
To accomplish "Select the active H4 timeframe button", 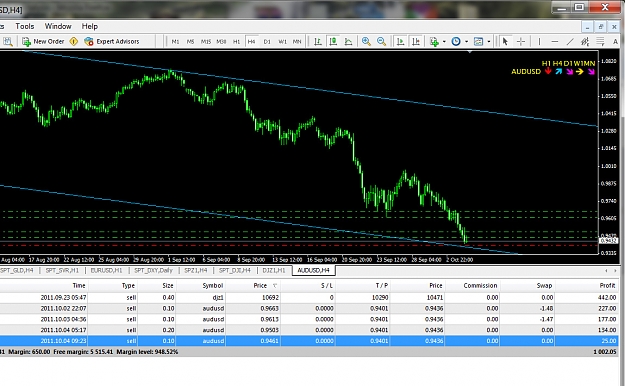I will [x=252, y=41].
